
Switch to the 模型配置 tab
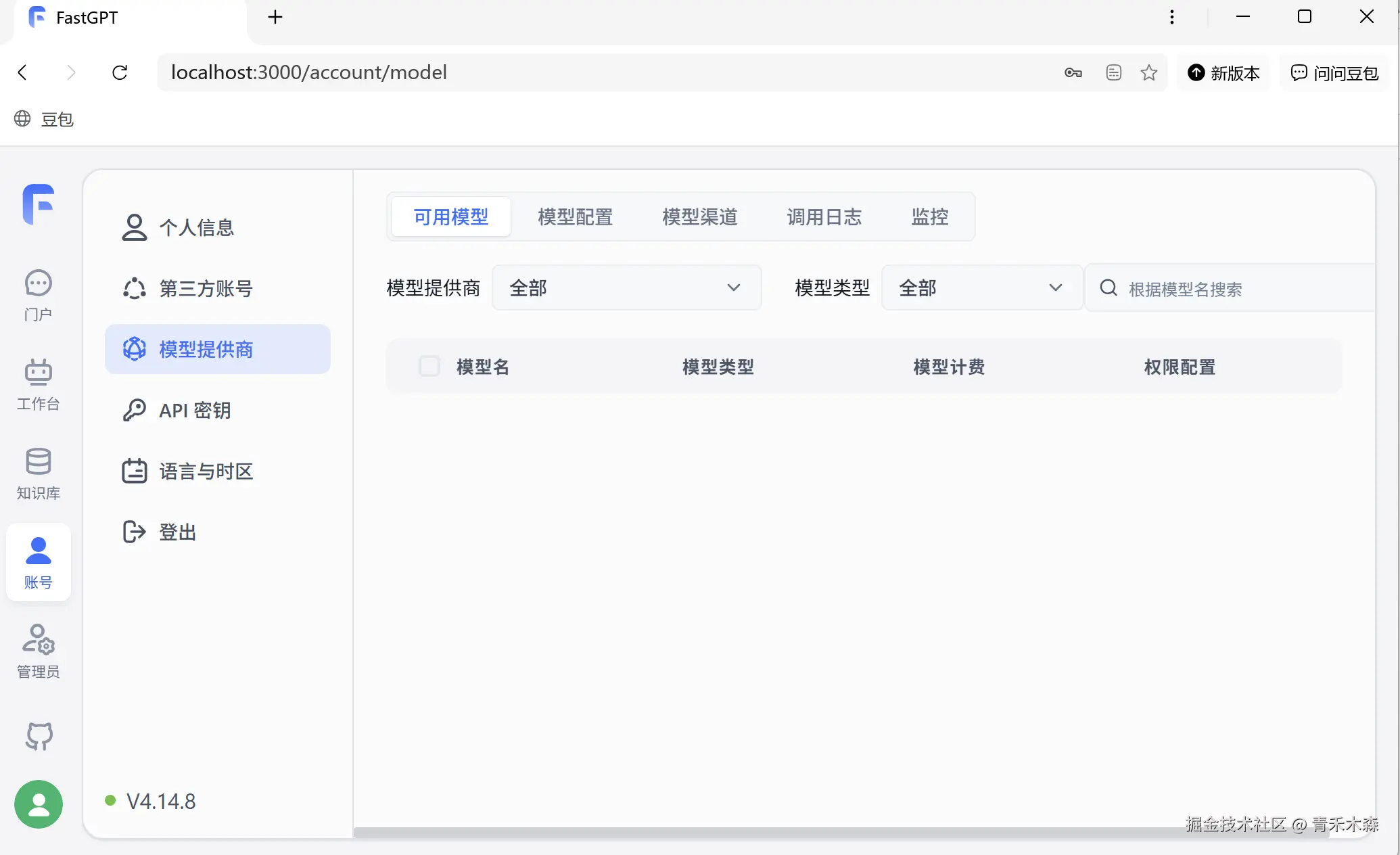coord(575,217)
